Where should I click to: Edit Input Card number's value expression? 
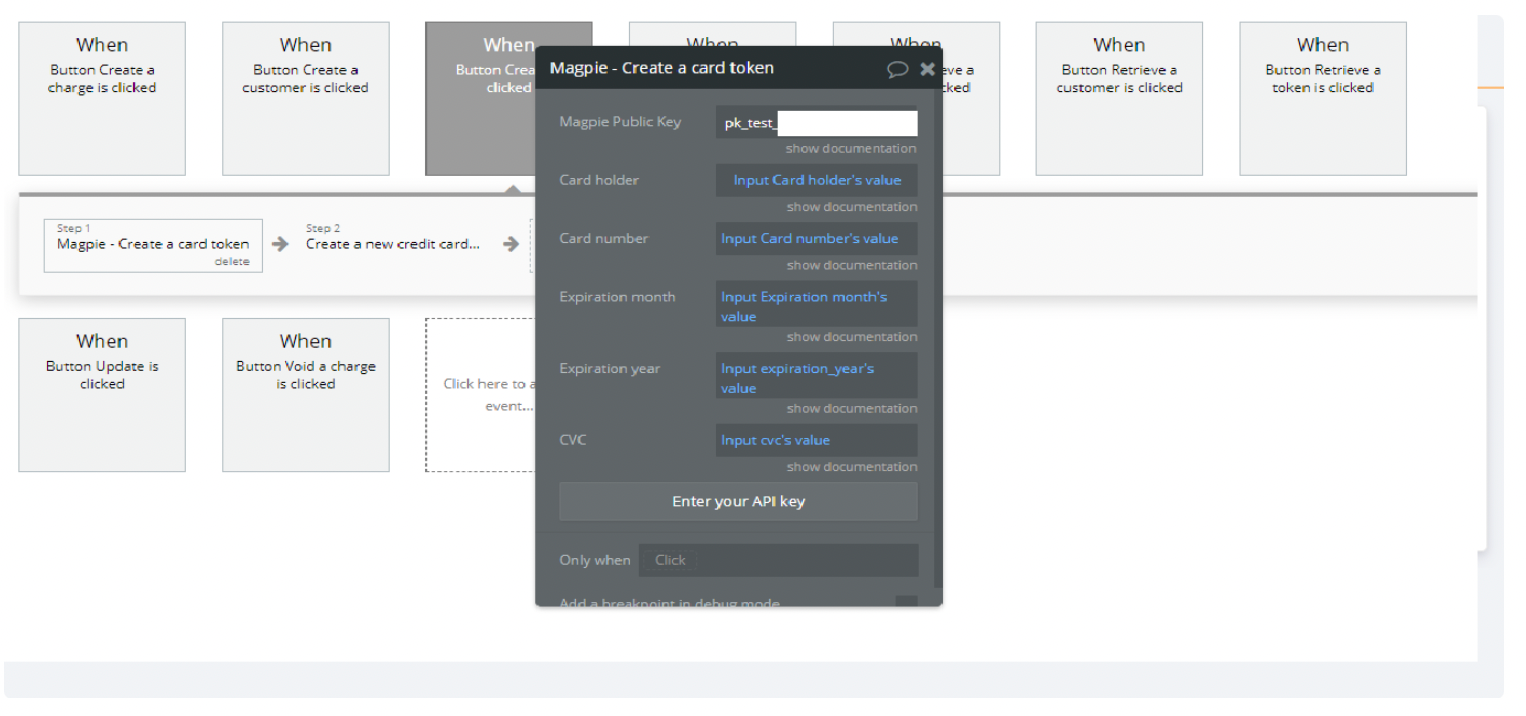pos(817,239)
